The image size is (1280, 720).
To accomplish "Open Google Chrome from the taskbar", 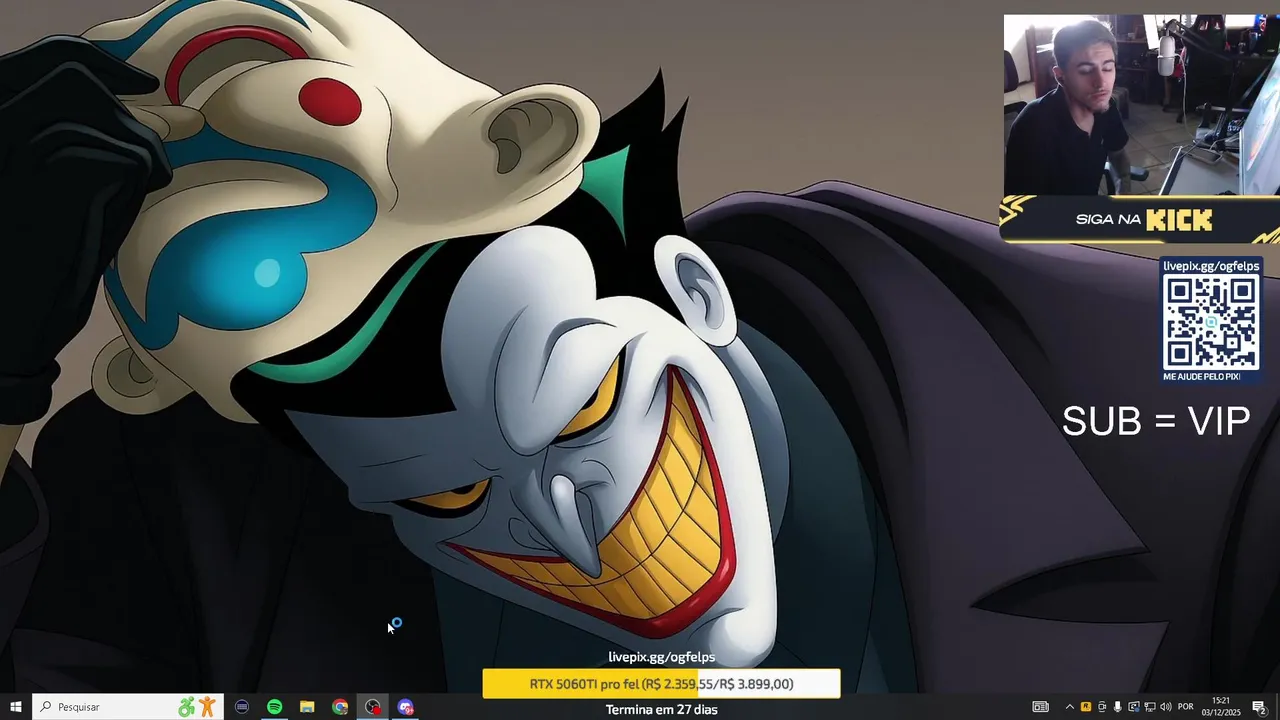I will (340, 707).
